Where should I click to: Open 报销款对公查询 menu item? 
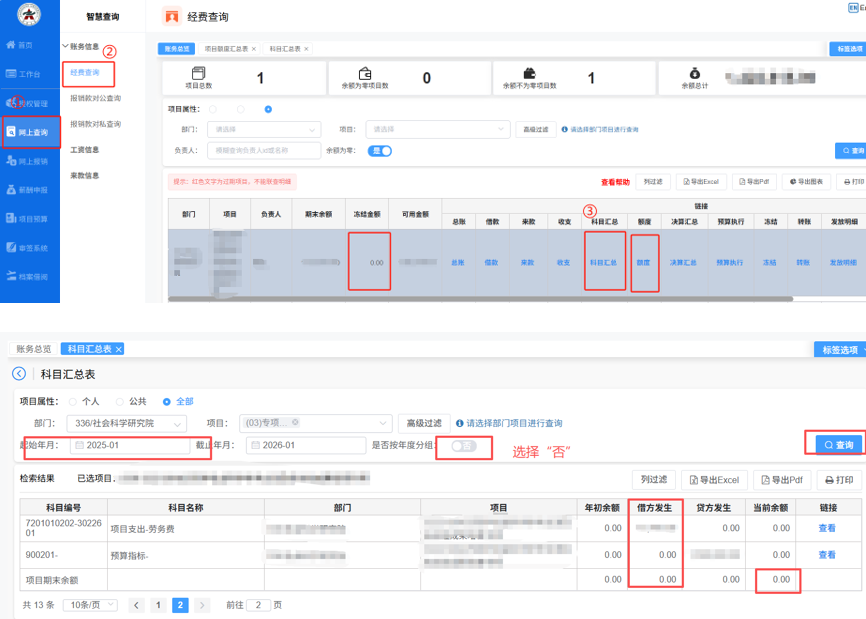pyautogui.click(x=95, y=99)
